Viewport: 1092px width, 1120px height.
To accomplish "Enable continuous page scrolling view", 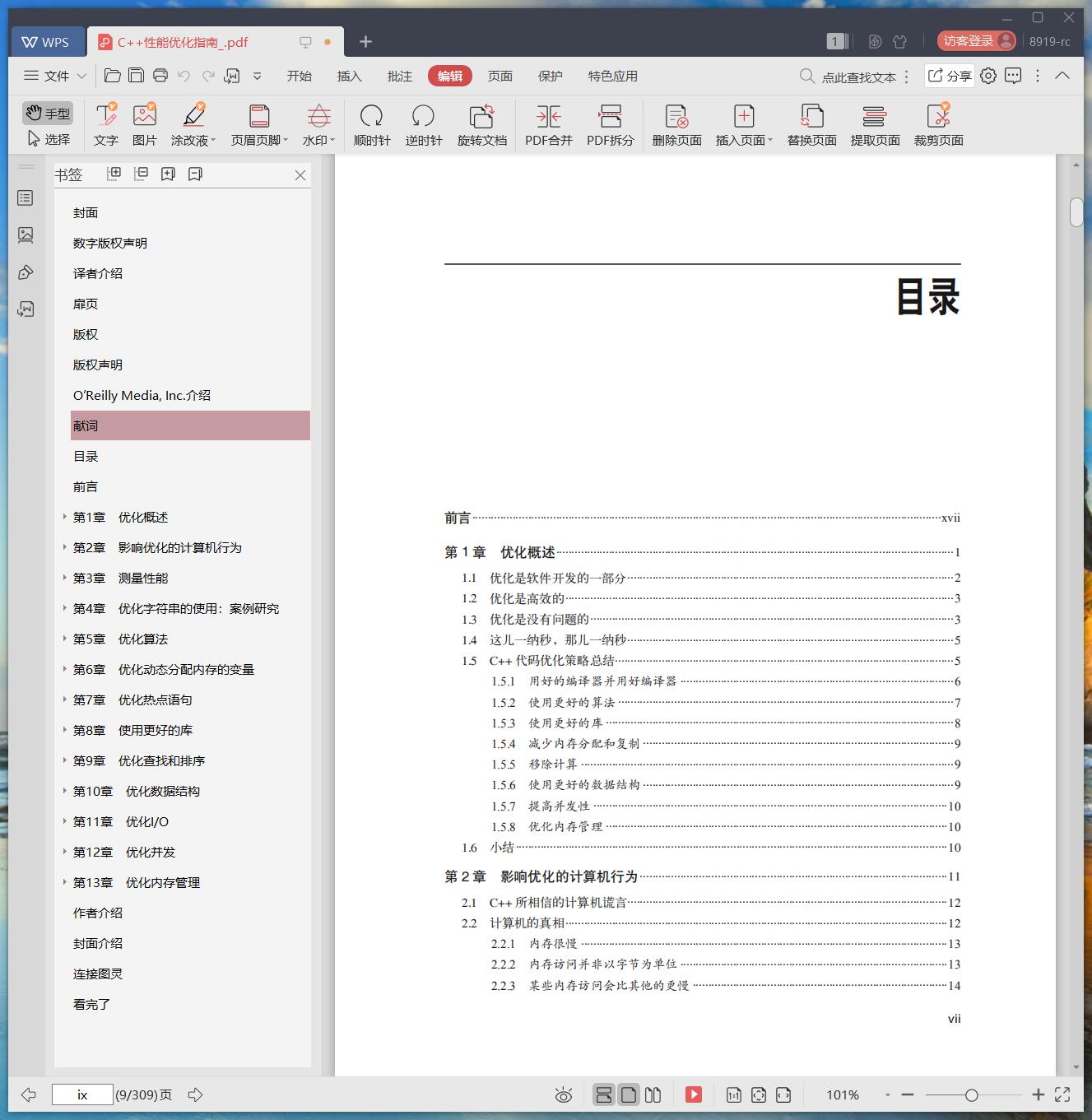I will pos(604,1094).
